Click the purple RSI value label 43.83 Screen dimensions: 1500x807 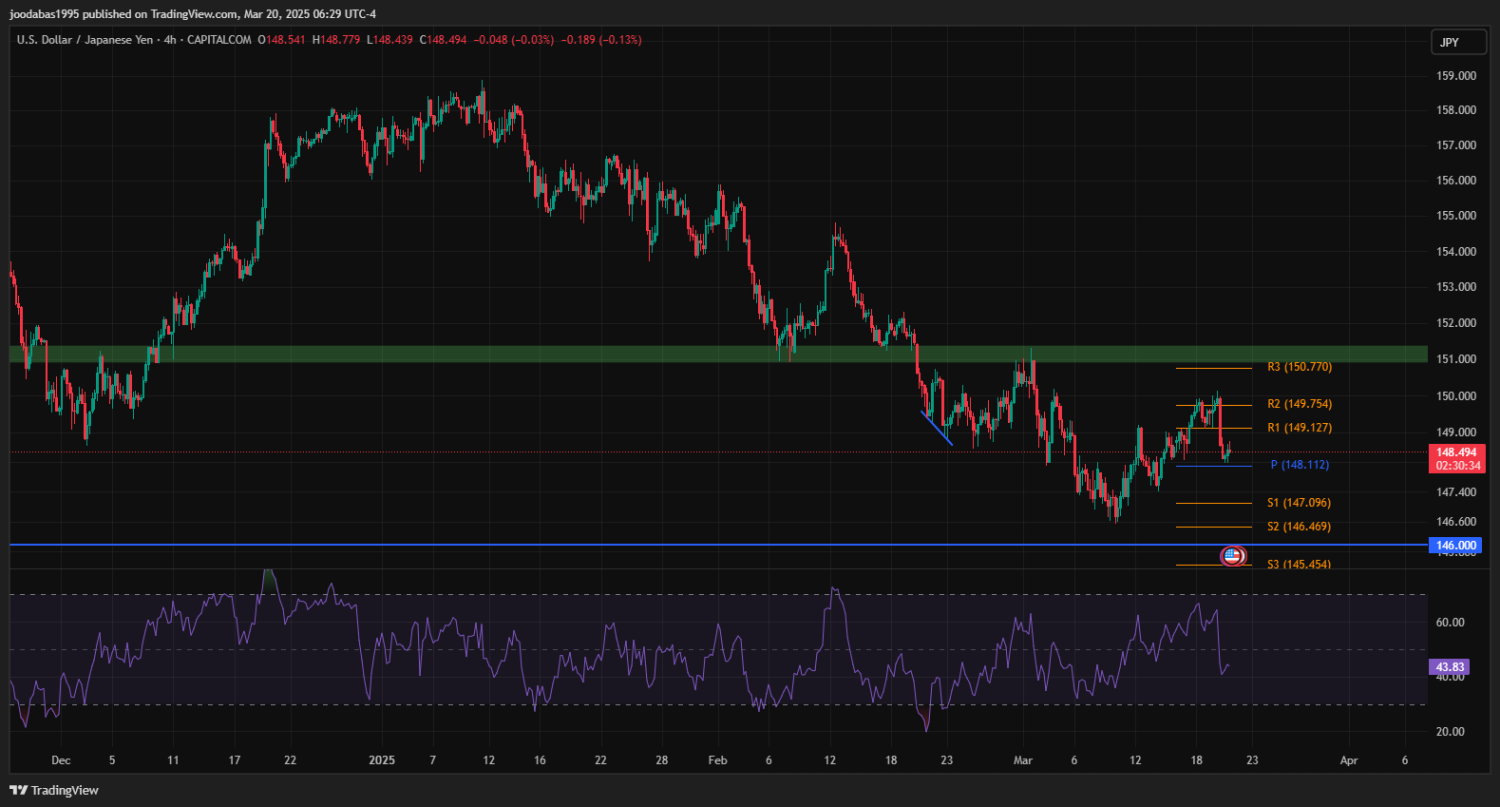click(1449, 666)
